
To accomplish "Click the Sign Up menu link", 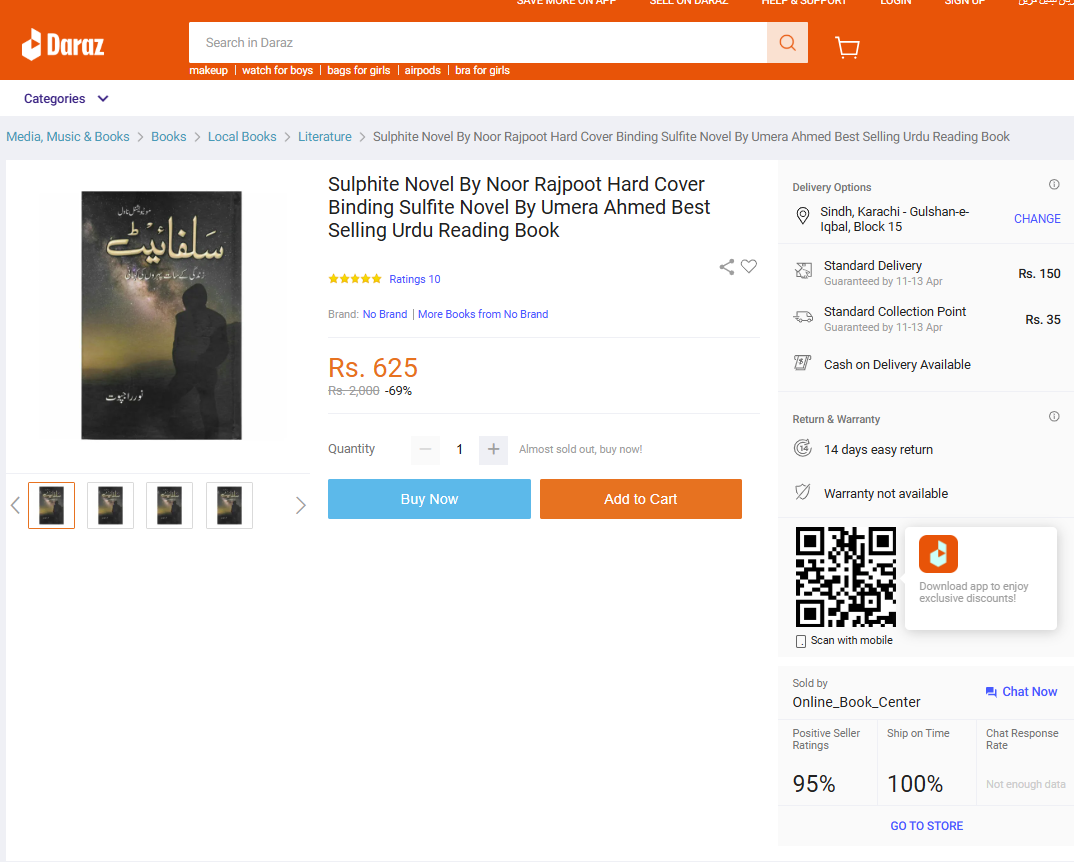I will coord(964,3).
